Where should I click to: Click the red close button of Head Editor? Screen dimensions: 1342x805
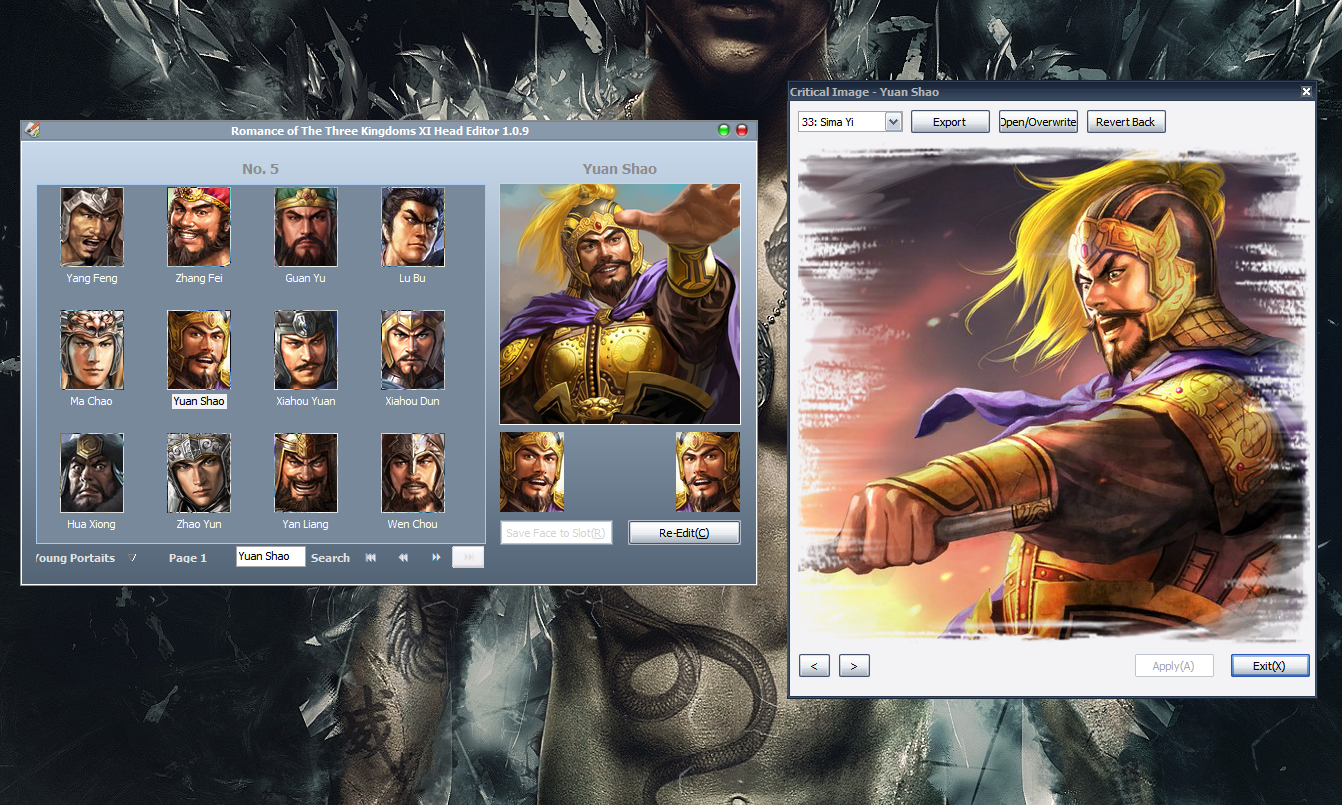tap(742, 130)
